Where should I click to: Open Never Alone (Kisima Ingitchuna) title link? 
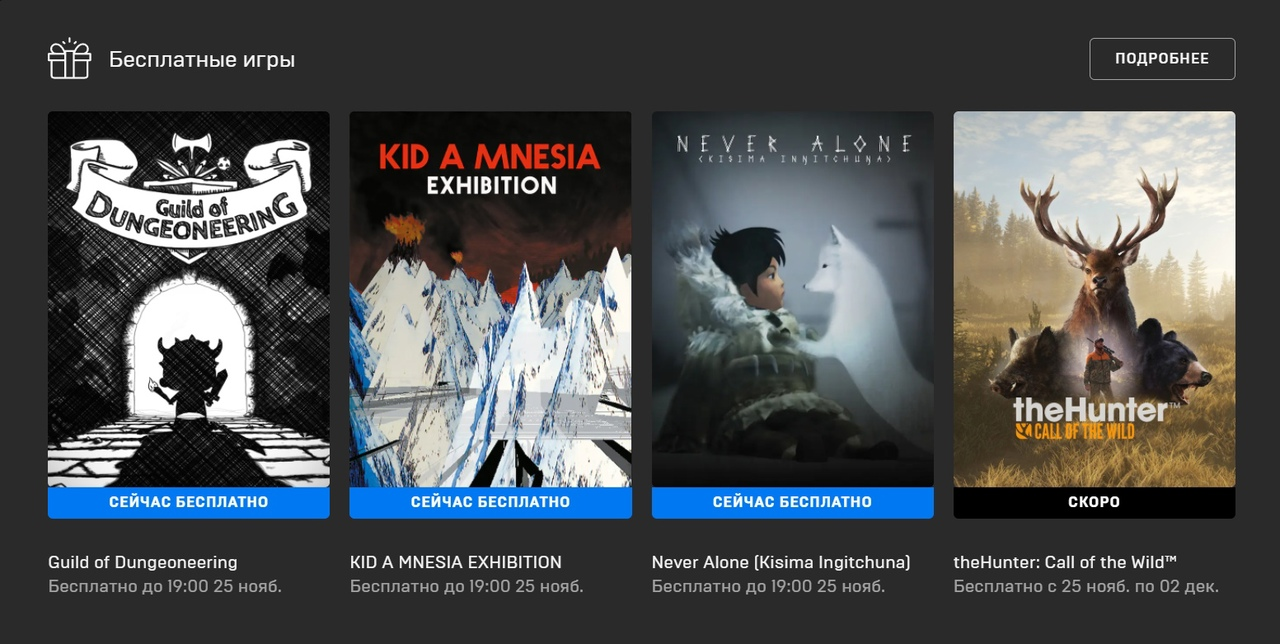click(781, 562)
